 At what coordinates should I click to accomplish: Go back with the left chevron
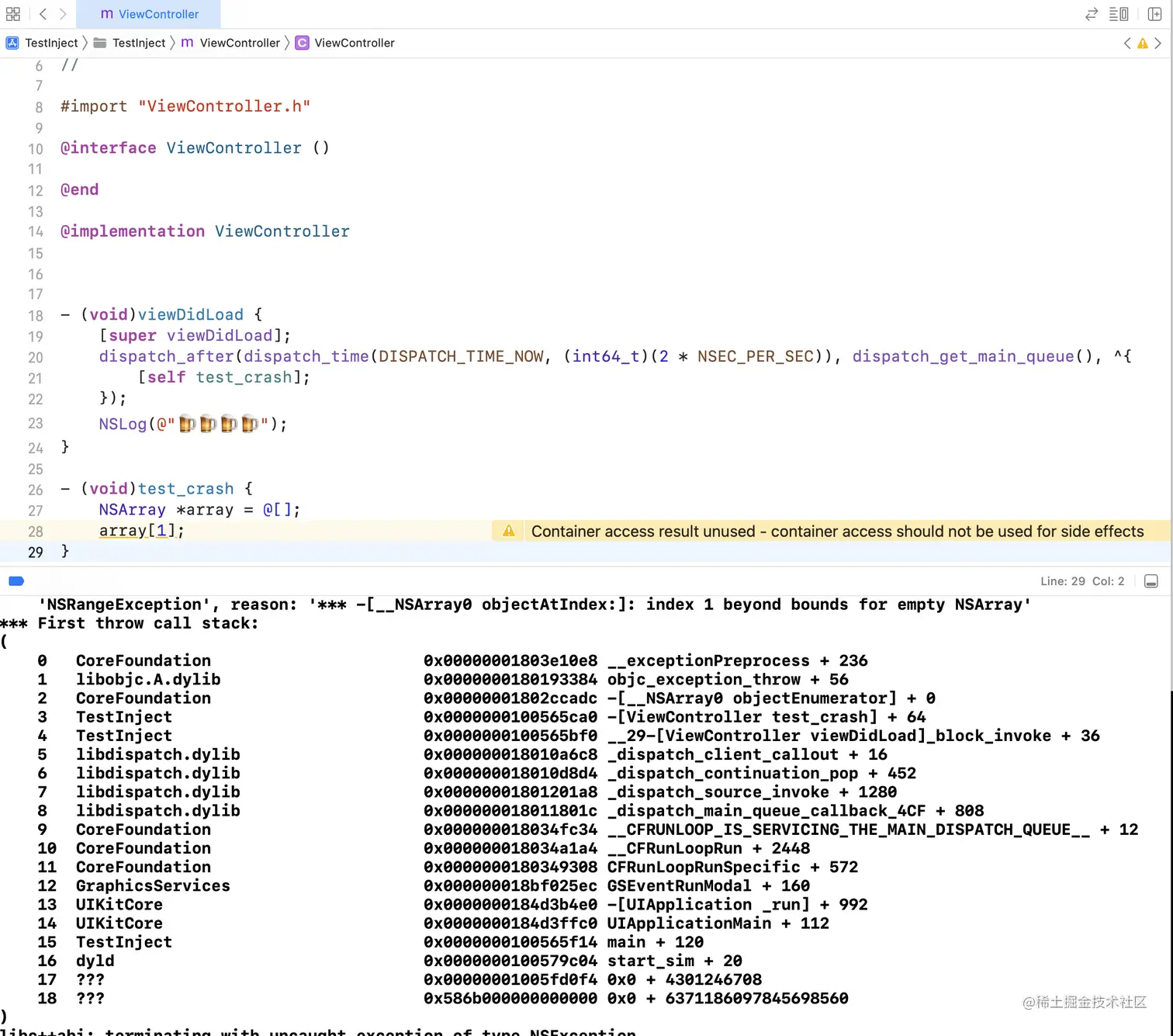pos(43,14)
